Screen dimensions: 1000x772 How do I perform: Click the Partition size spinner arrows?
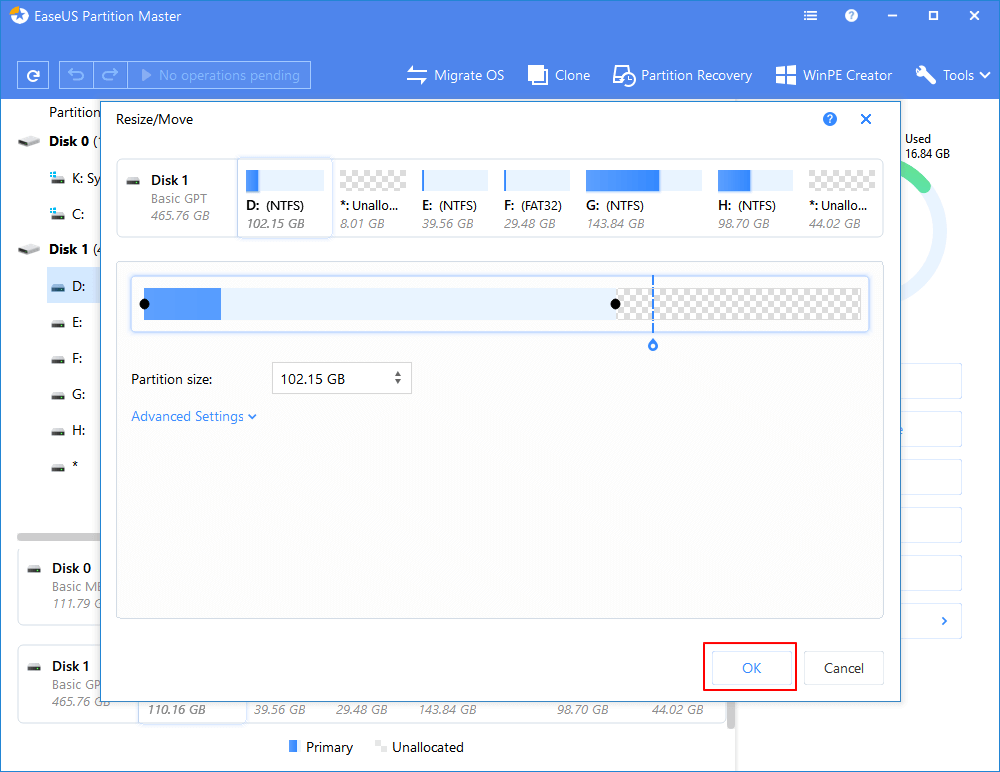[398, 378]
